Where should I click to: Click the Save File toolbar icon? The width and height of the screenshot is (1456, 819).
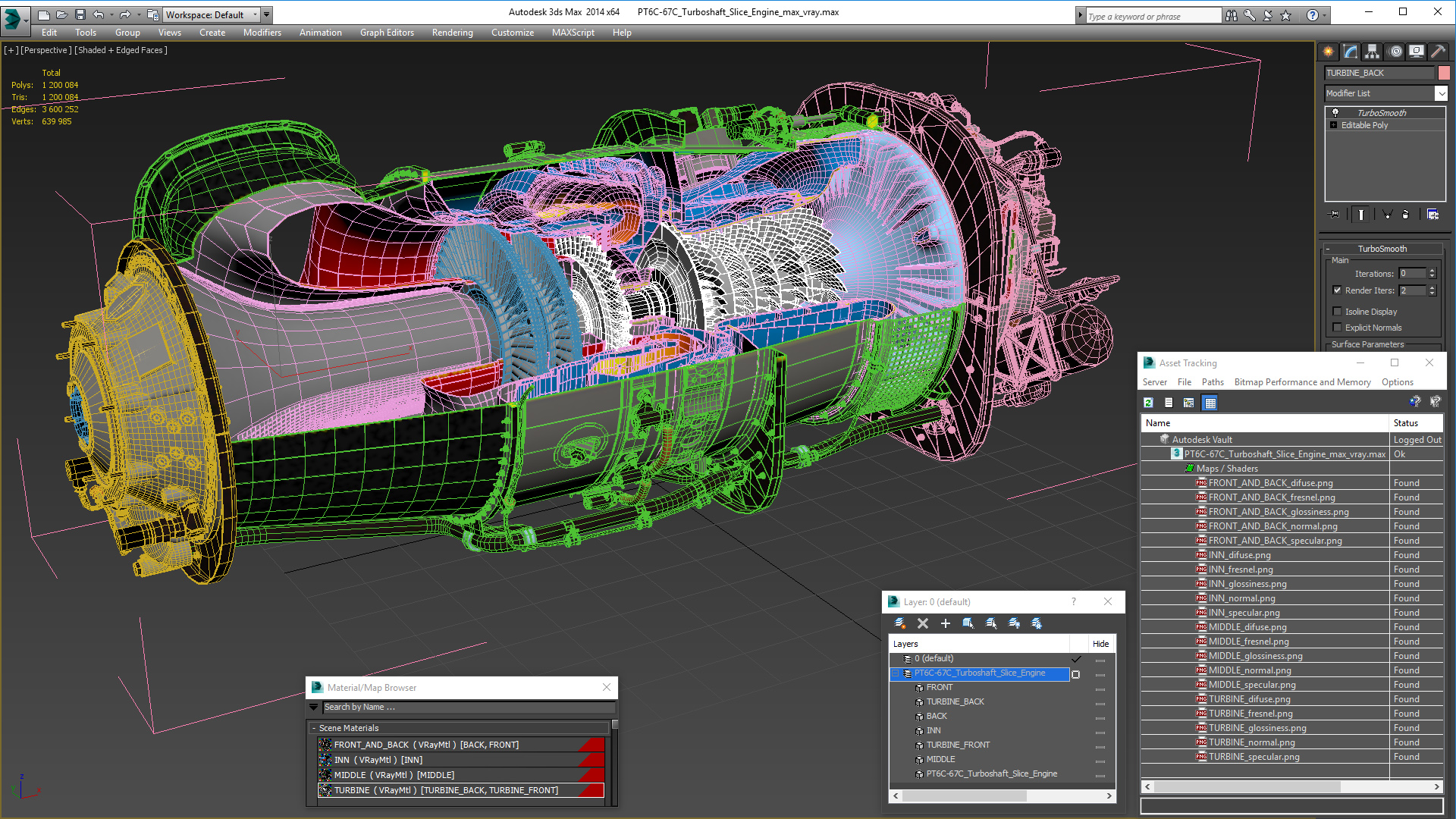pyautogui.click(x=80, y=14)
